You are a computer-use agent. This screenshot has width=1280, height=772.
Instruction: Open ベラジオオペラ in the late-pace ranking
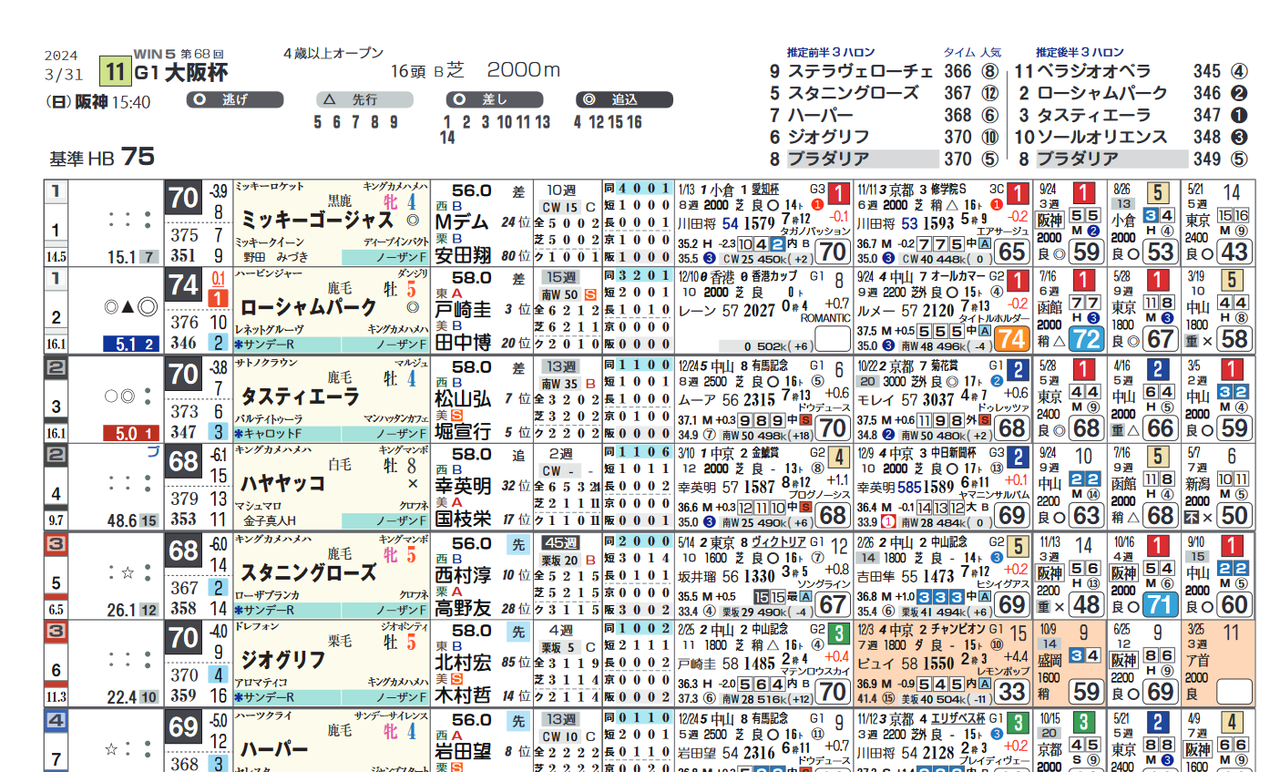pyautogui.click(x=1094, y=72)
